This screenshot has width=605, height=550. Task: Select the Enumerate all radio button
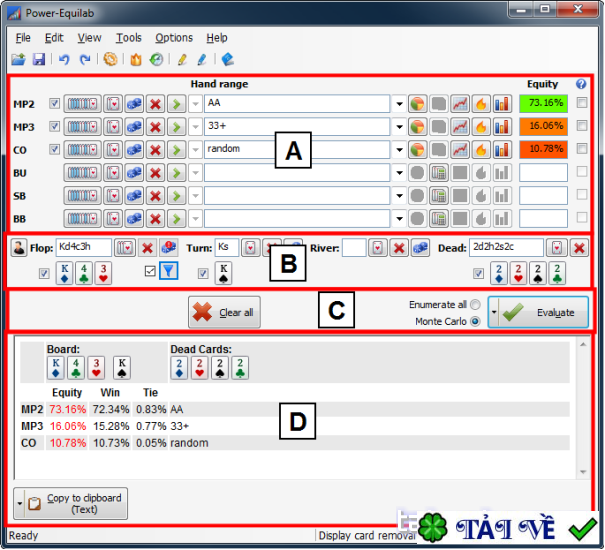point(475,305)
